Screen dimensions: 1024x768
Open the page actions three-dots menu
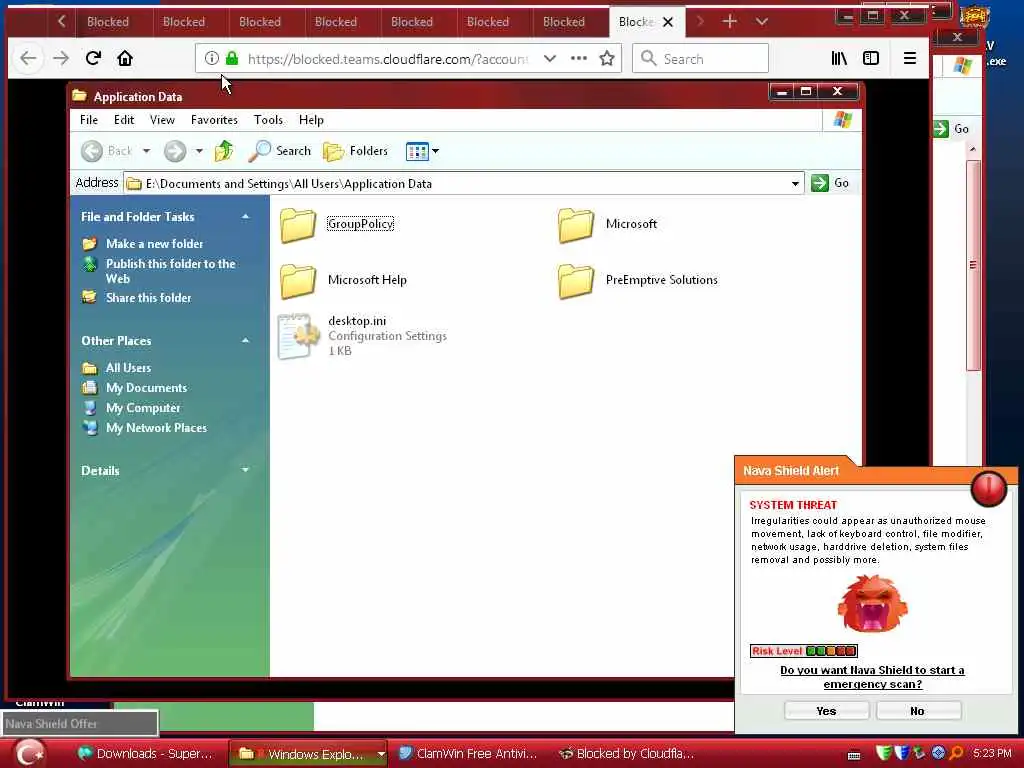[x=579, y=58]
